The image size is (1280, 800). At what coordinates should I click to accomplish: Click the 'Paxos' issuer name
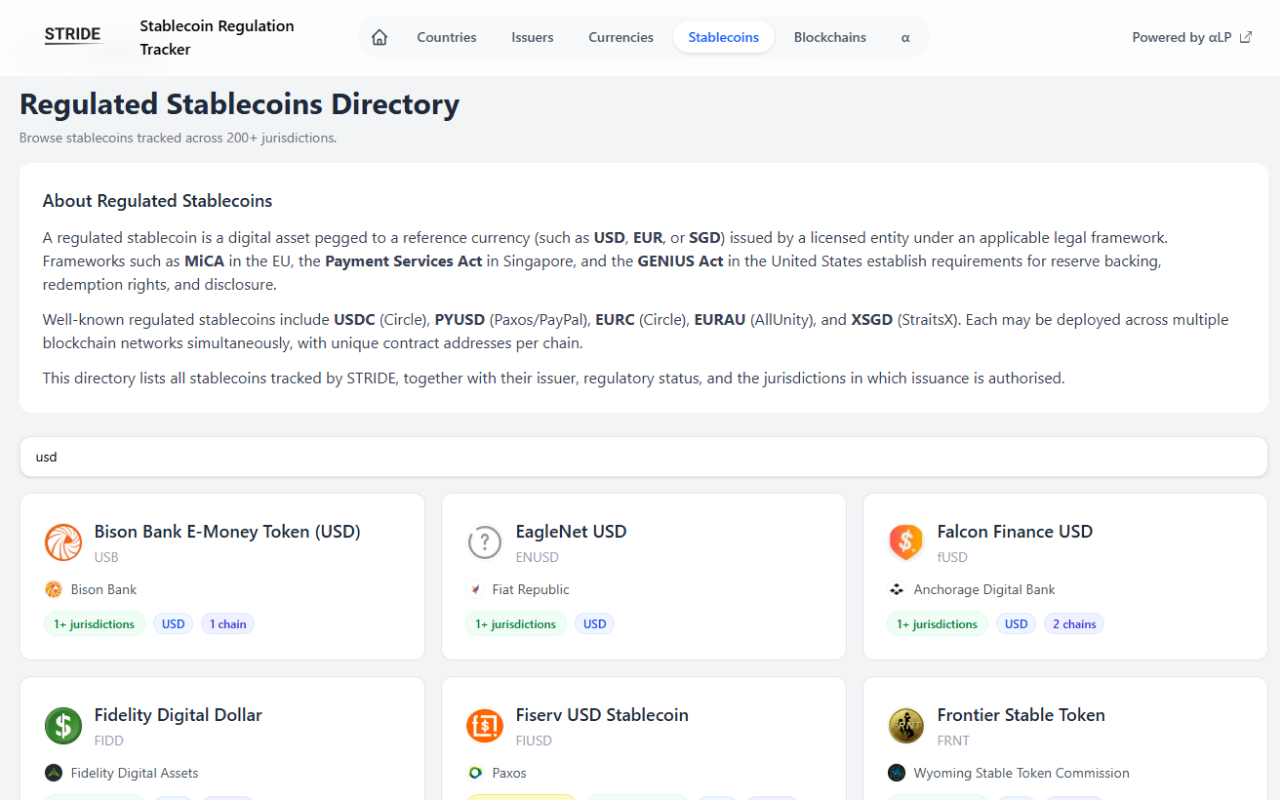(x=509, y=773)
